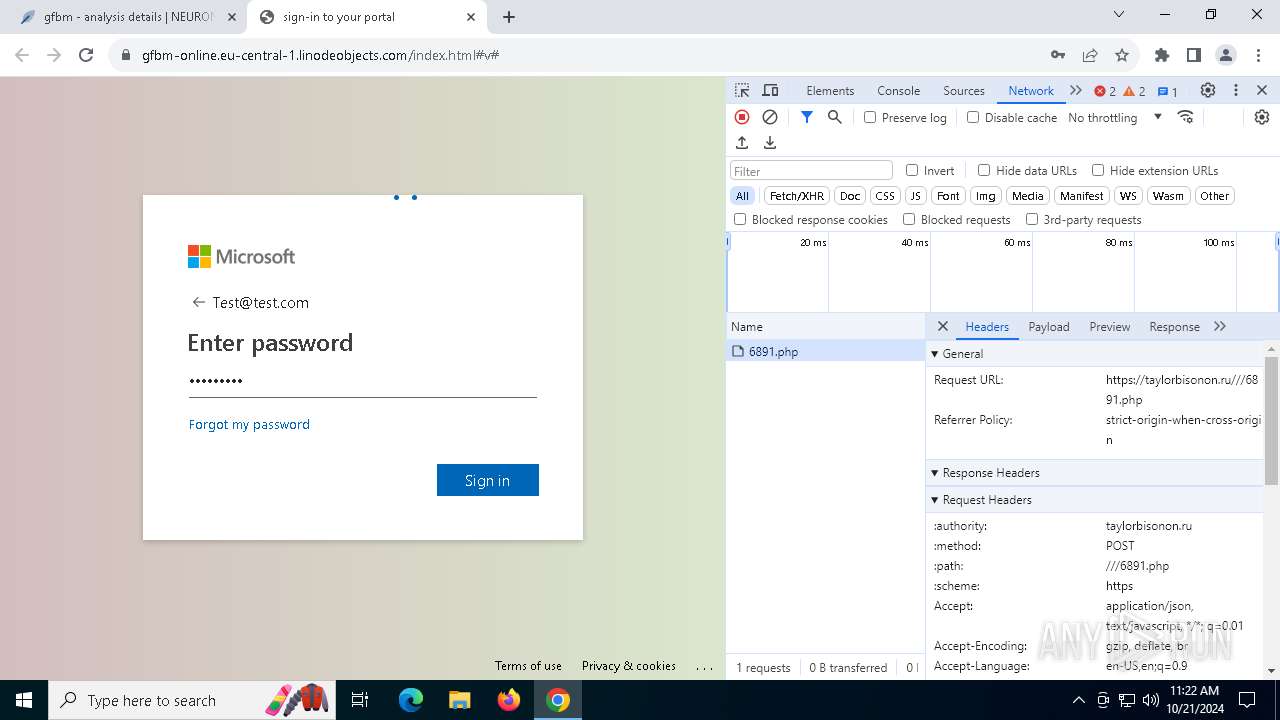Switch to the Sources tab
The height and width of the screenshot is (720, 1280).
pos(964,90)
